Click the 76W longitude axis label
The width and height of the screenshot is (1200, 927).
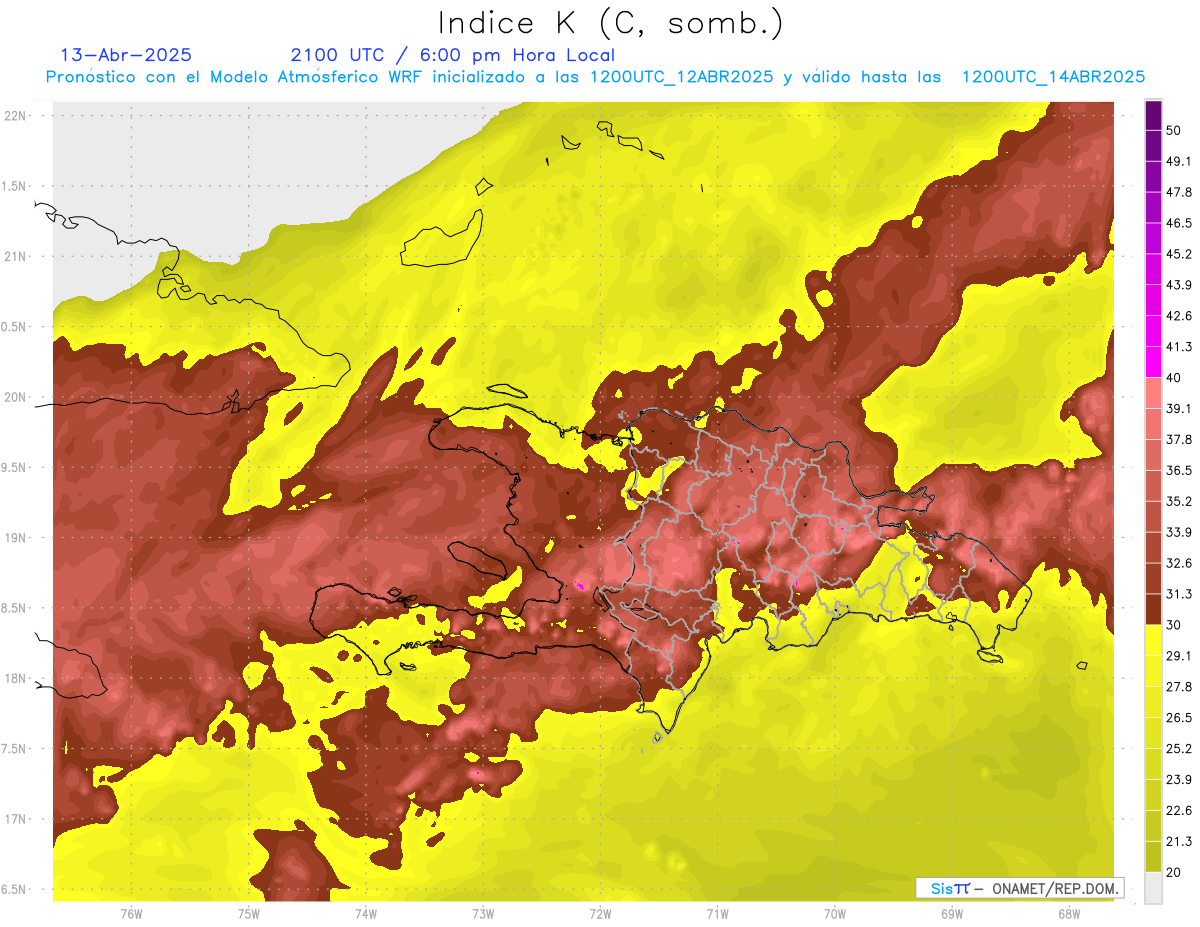tap(131, 913)
